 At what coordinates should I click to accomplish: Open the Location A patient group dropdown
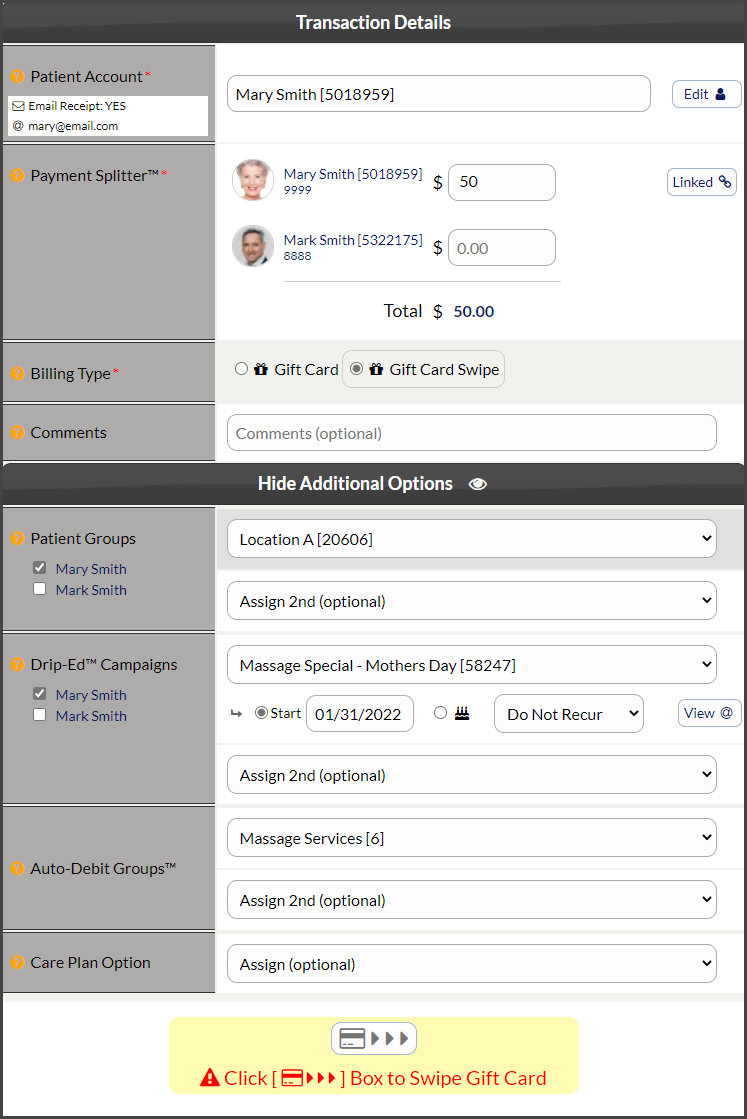click(x=471, y=539)
